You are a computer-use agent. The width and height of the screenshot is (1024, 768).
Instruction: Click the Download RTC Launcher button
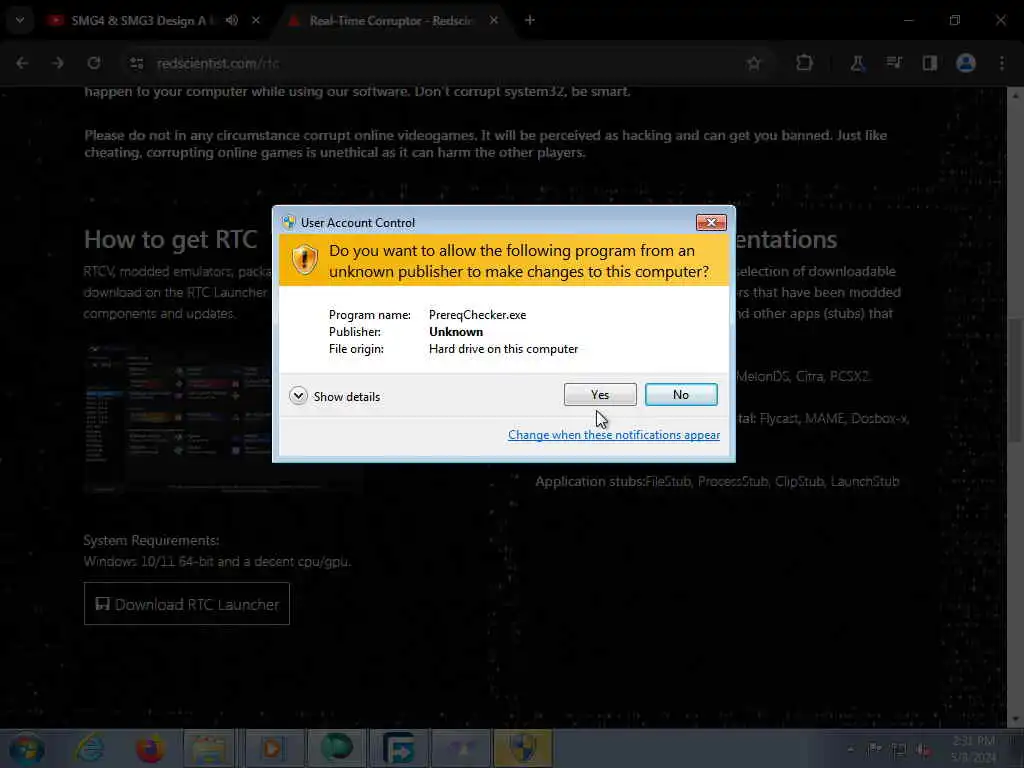click(187, 604)
